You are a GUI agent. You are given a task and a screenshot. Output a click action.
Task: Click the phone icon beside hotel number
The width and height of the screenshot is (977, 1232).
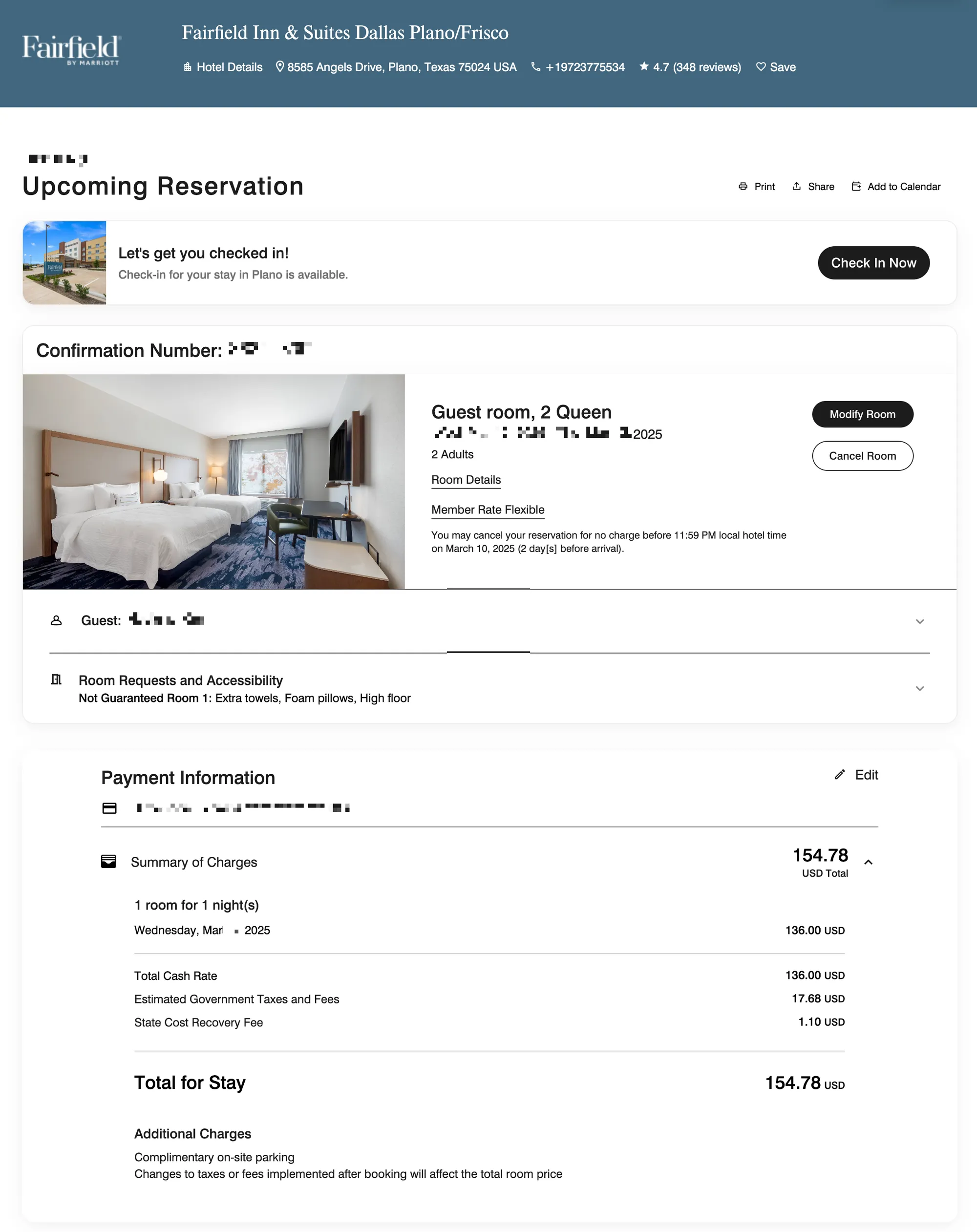pos(535,67)
